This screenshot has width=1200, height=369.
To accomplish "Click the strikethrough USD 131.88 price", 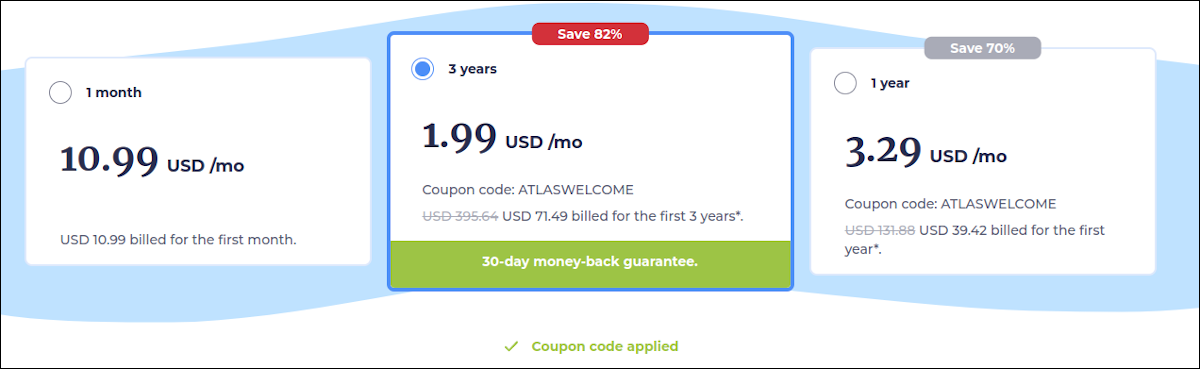I will [x=880, y=230].
